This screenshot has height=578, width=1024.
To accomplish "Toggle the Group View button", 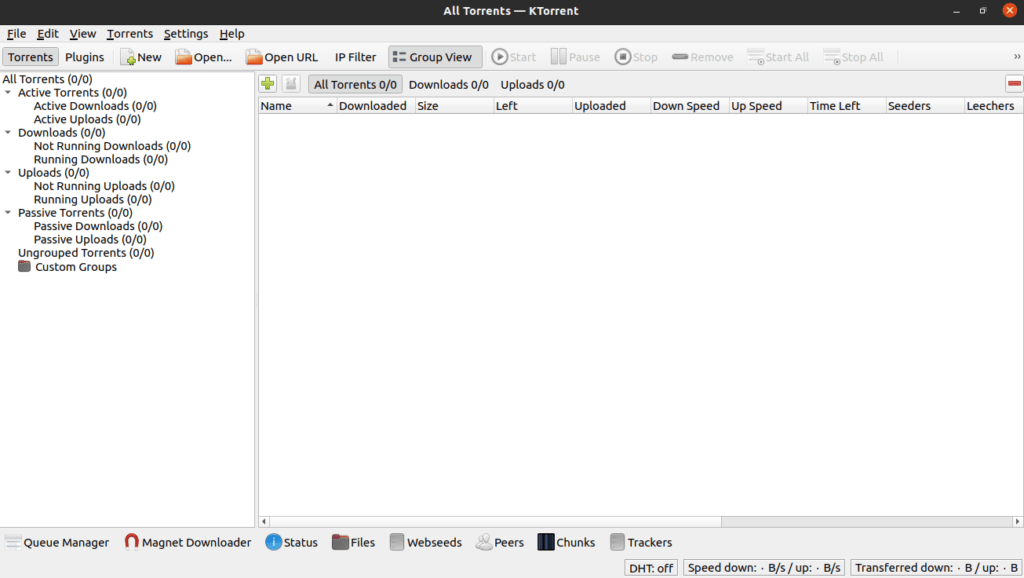I will coord(435,57).
